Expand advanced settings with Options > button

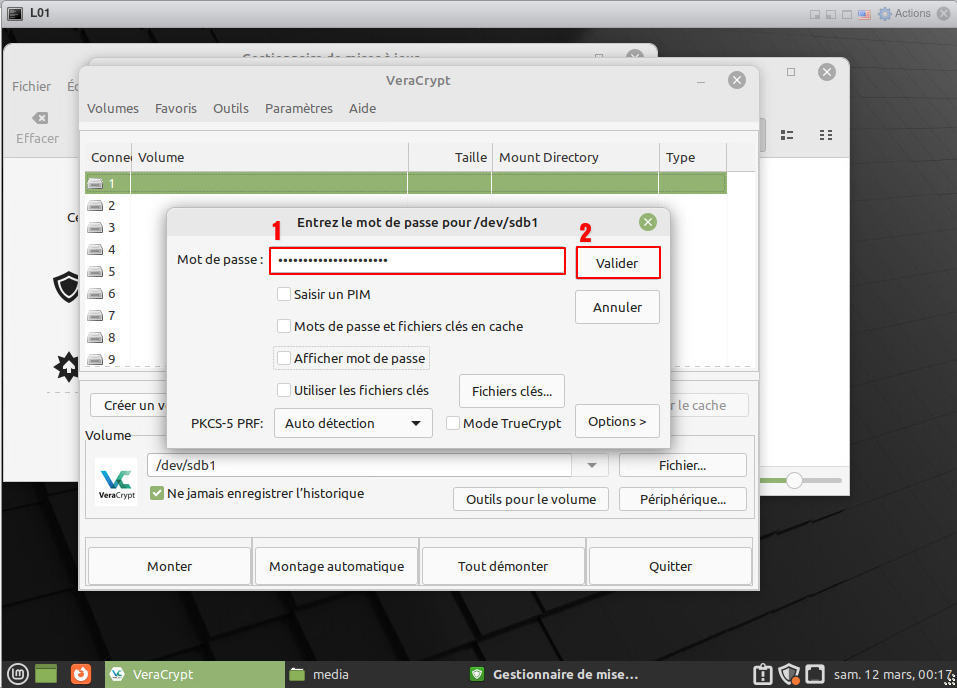coord(617,422)
